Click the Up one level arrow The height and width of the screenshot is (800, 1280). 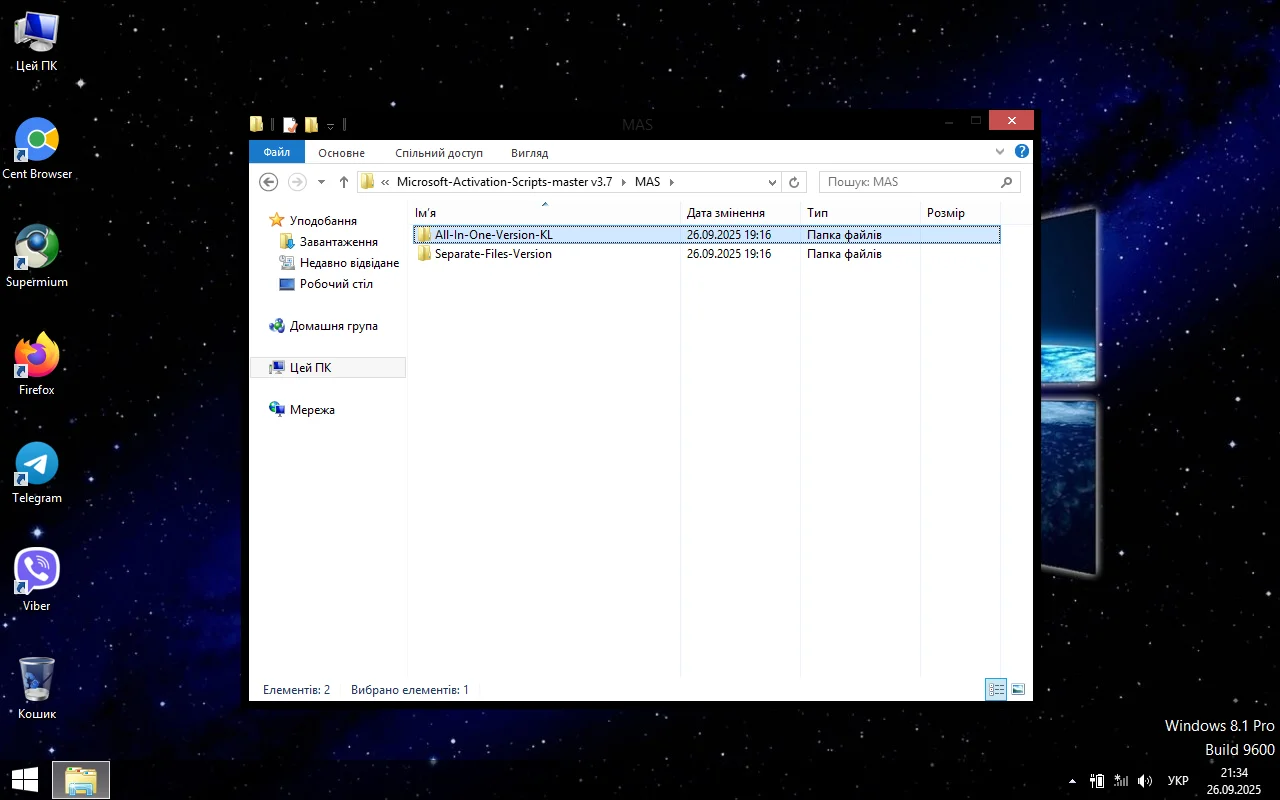(x=344, y=182)
